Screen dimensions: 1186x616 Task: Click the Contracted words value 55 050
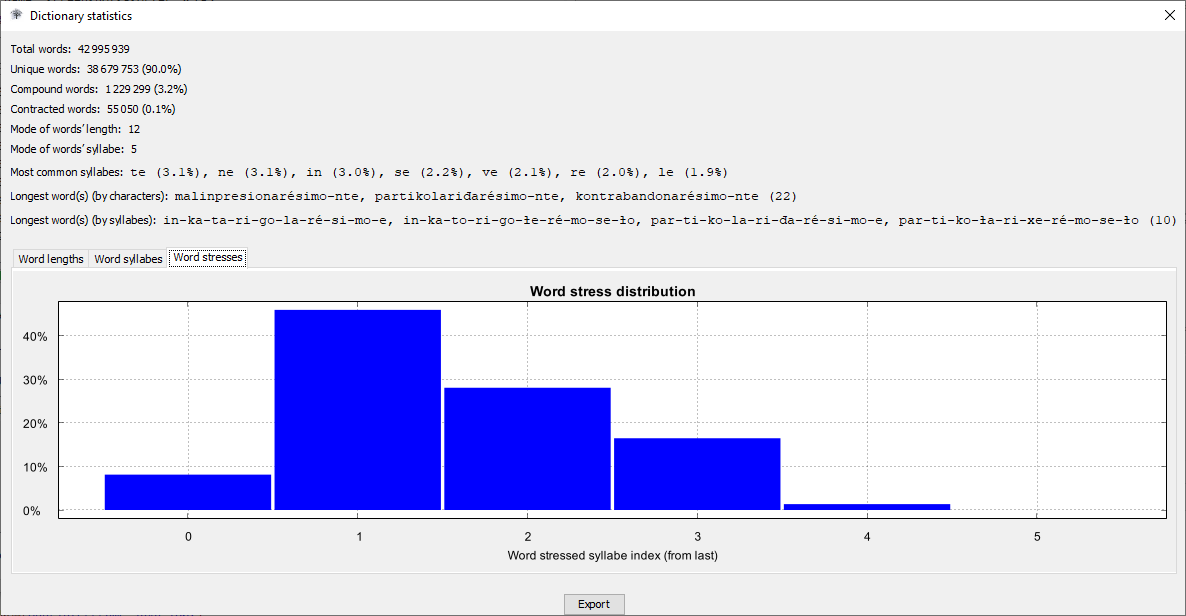[x=123, y=109]
